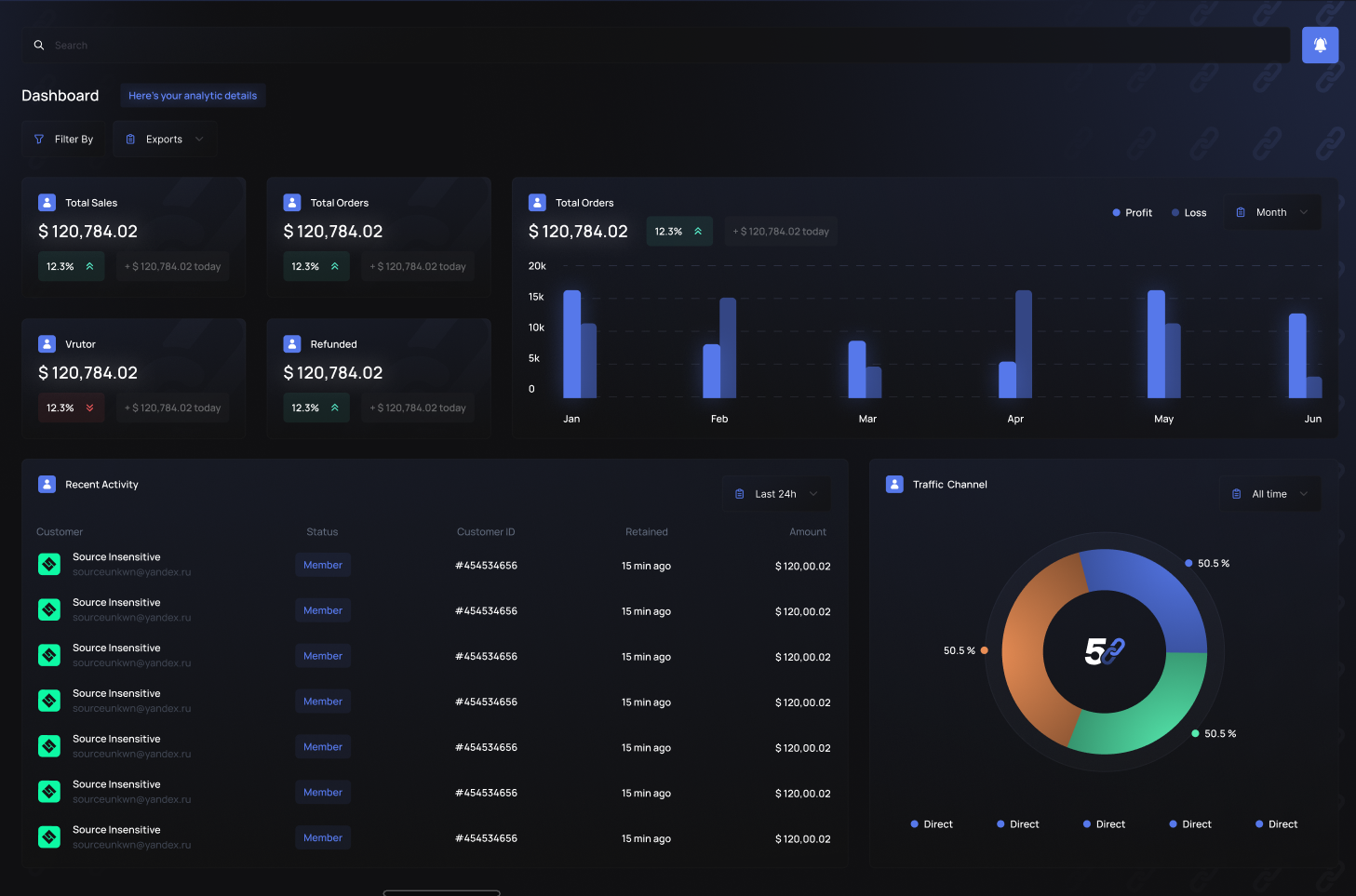This screenshot has height=896, width=1356.
Task: Click the red down-trend arrow in Vrutor card
Action: point(90,408)
